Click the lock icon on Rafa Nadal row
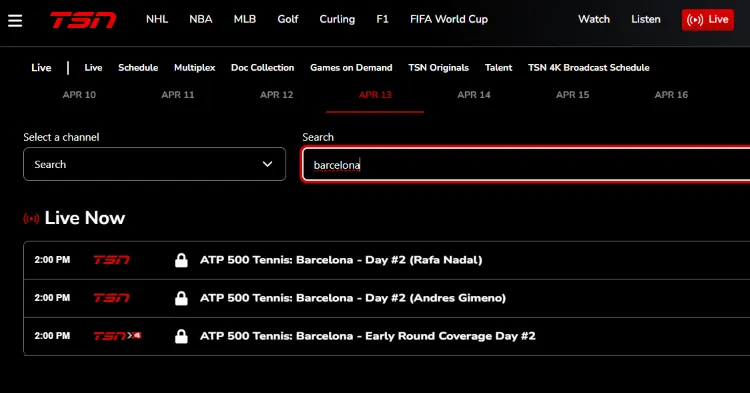The image size is (750, 393). [181, 260]
